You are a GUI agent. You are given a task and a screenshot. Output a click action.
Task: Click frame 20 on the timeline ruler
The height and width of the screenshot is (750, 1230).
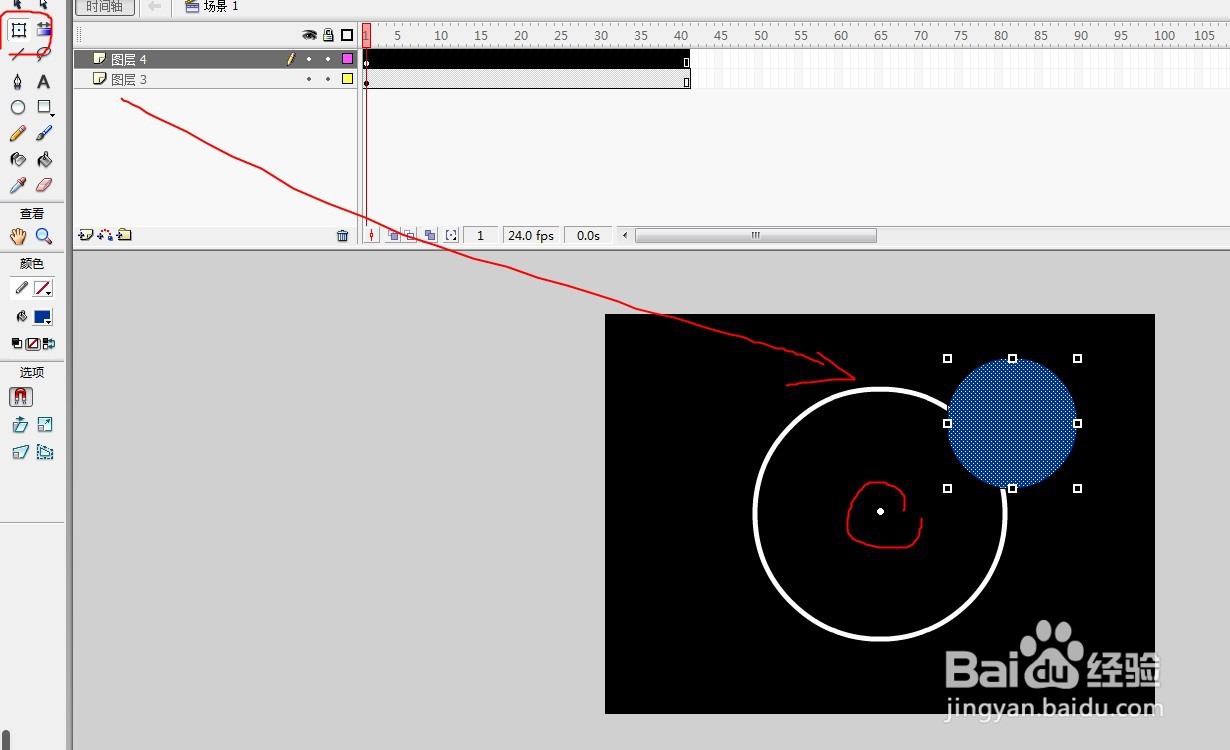(521, 35)
